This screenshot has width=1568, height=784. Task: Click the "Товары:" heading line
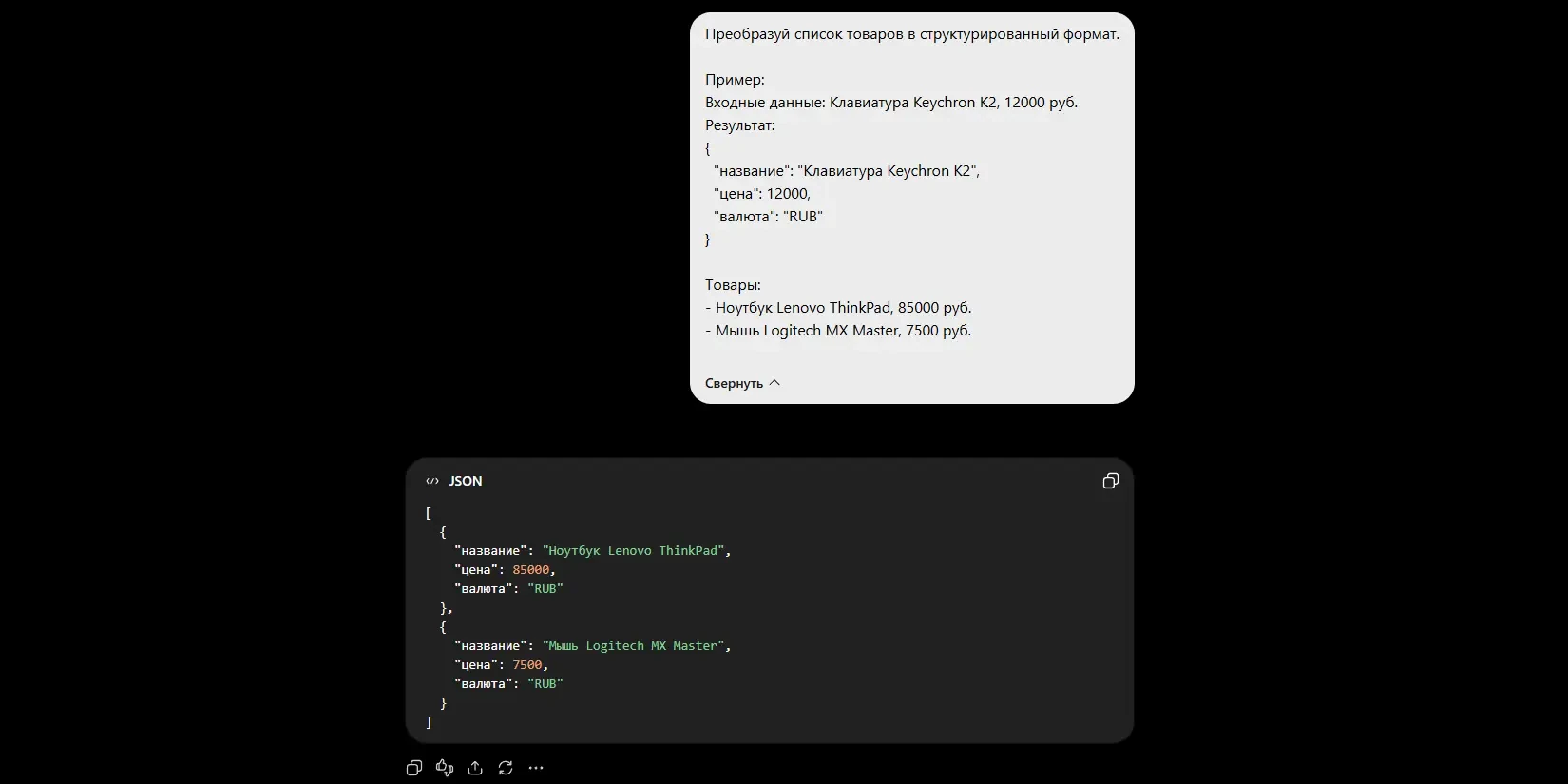coord(733,285)
